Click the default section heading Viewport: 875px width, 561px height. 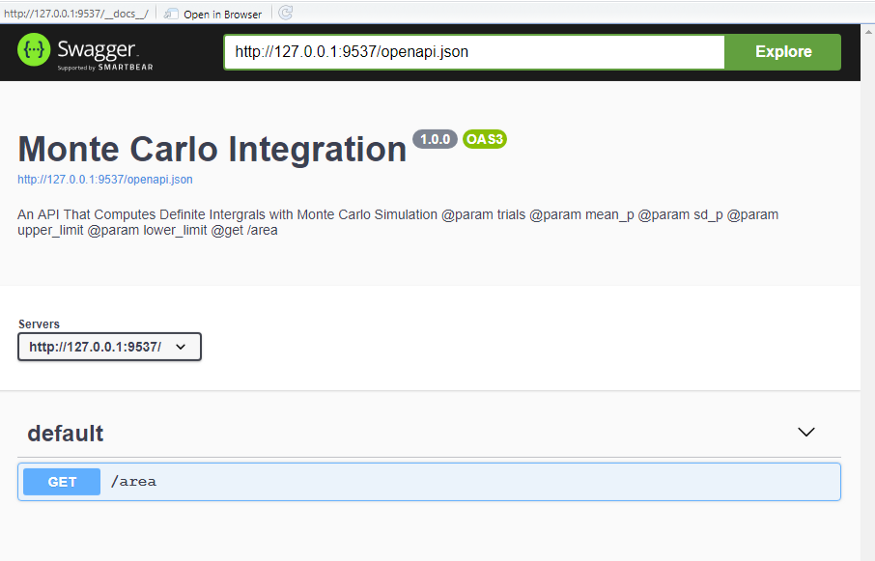coord(65,434)
